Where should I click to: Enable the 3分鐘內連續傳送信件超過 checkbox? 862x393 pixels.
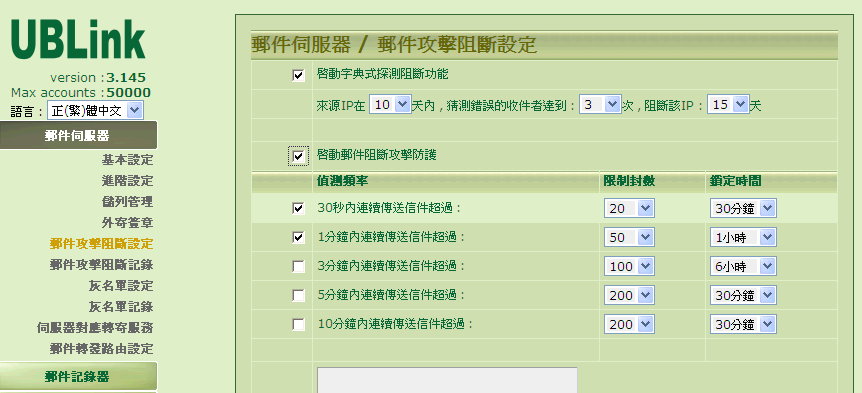(x=298, y=267)
